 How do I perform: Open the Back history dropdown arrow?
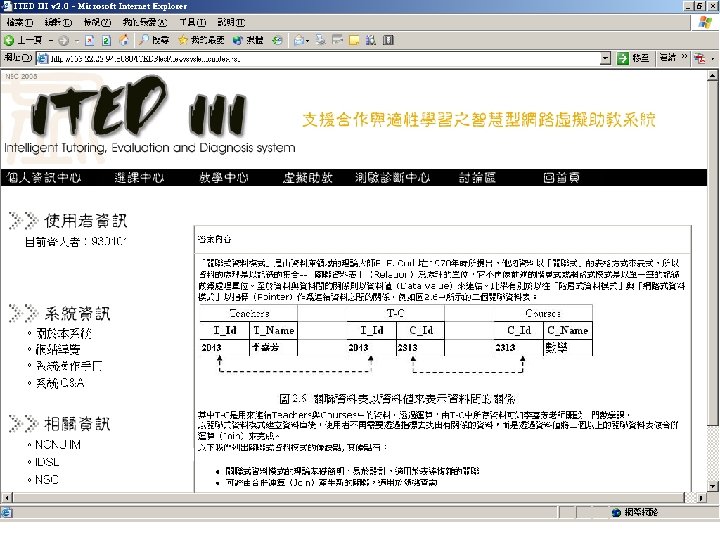(51, 40)
